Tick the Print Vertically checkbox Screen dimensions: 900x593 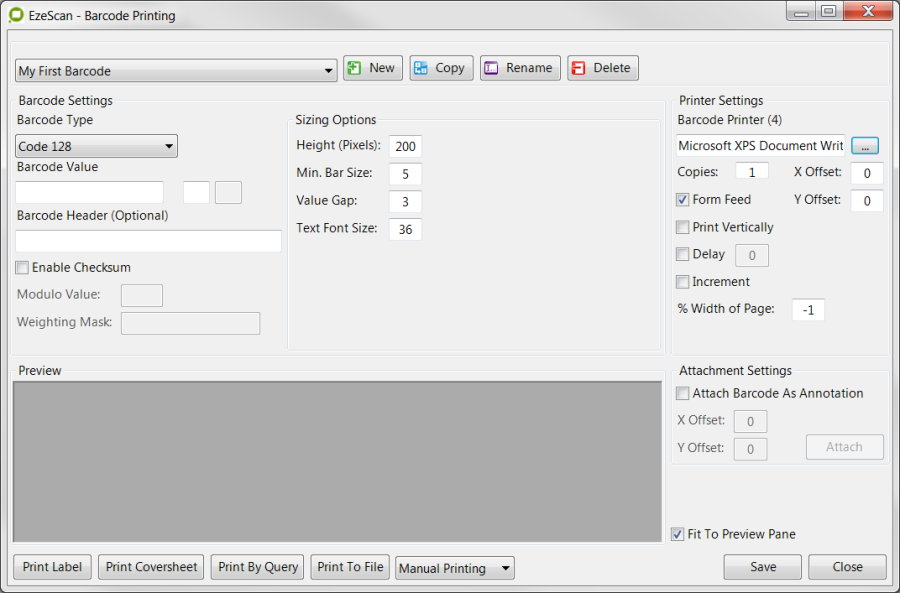pyautogui.click(x=683, y=227)
